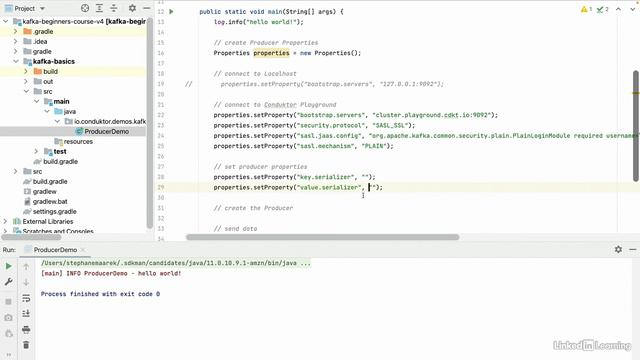Click the typo check indicator in editor corner
The height and width of the screenshot is (360, 640).
tap(602, 9)
